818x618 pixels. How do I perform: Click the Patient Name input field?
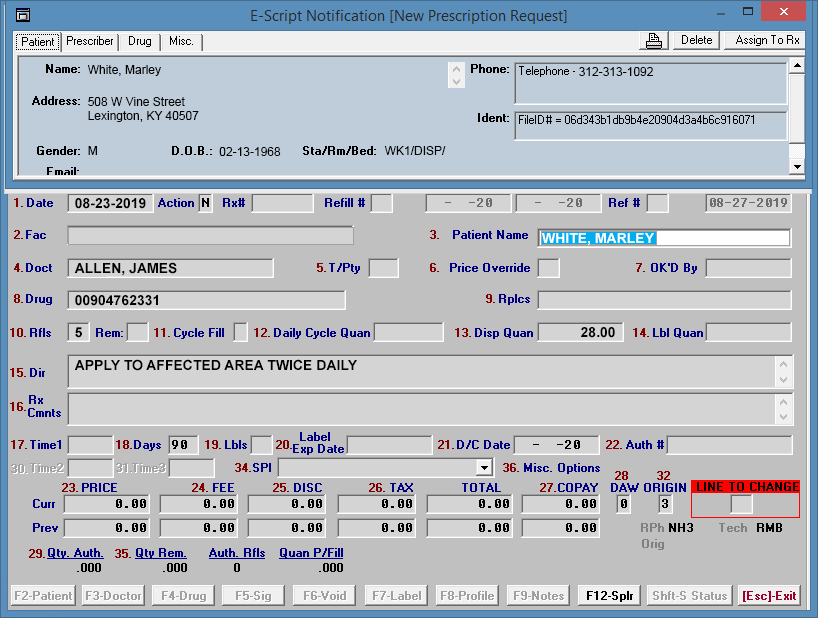tap(664, 238)
